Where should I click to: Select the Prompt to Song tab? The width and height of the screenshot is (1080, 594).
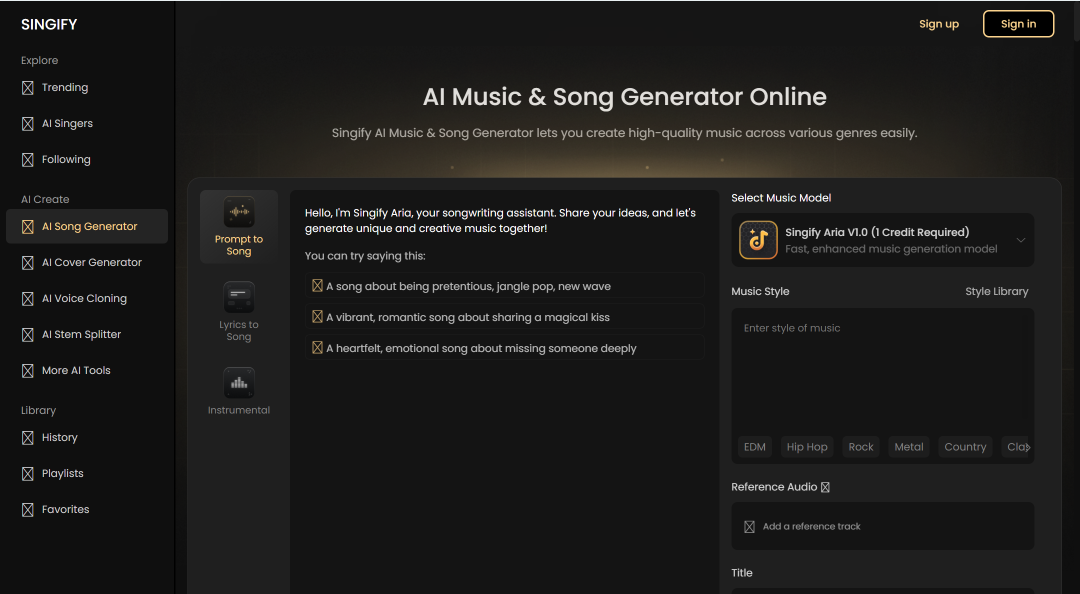click(239, 227)
